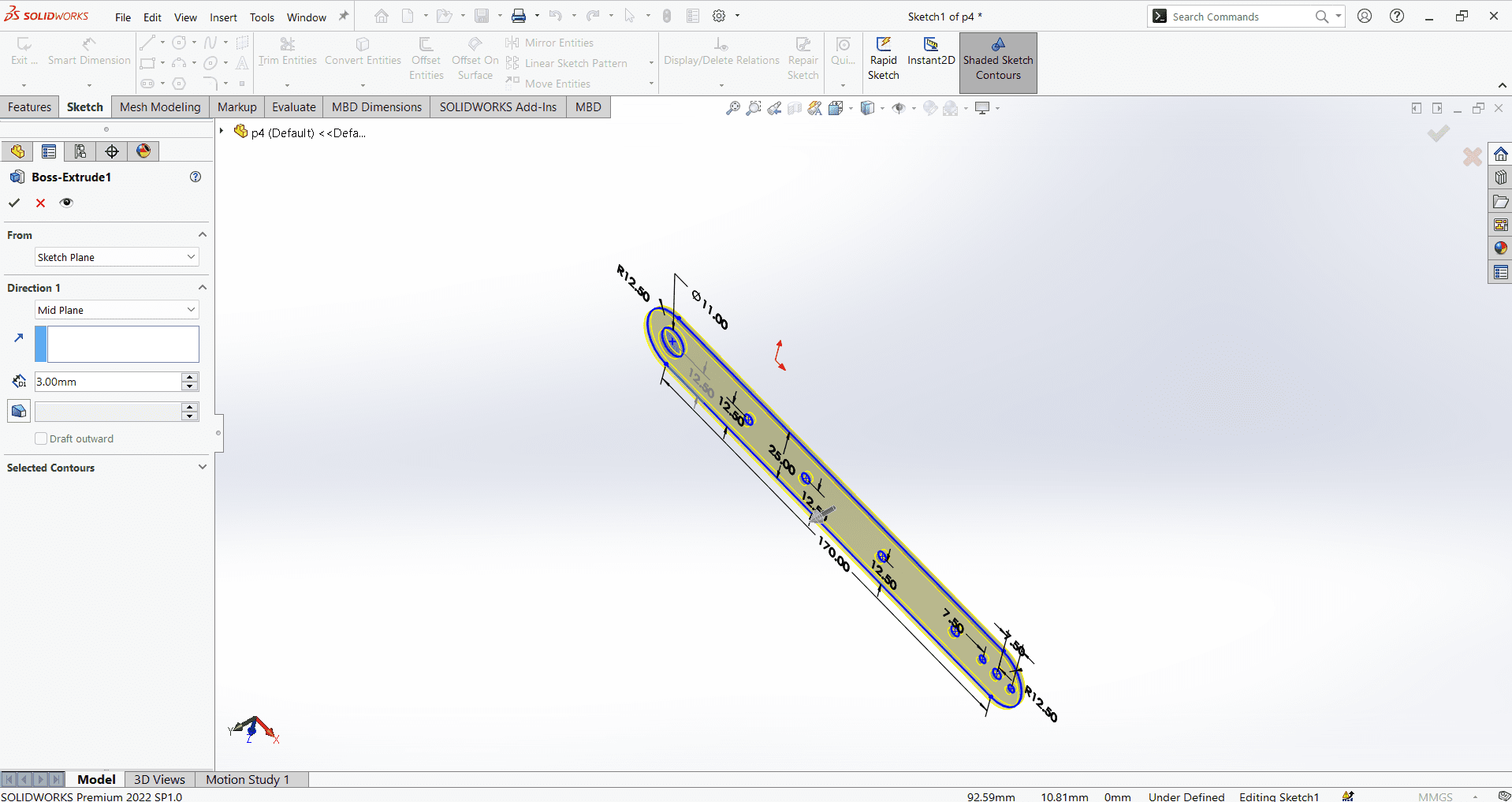
Task: Open the Motion Study 1 tab
Action: [x=248, y=779]
